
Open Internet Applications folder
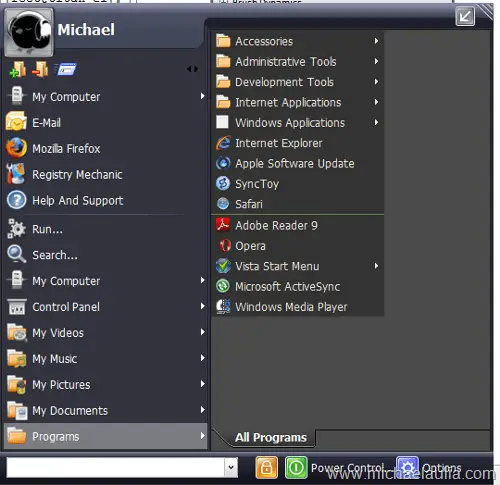(298, 102)
